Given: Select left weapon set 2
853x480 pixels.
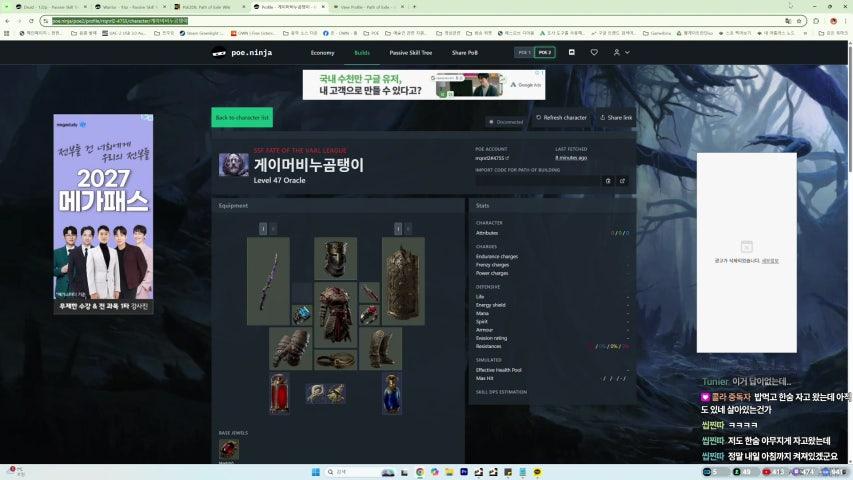Looking at the screenshot, I should pyautogui.click(x=273, y=229).
